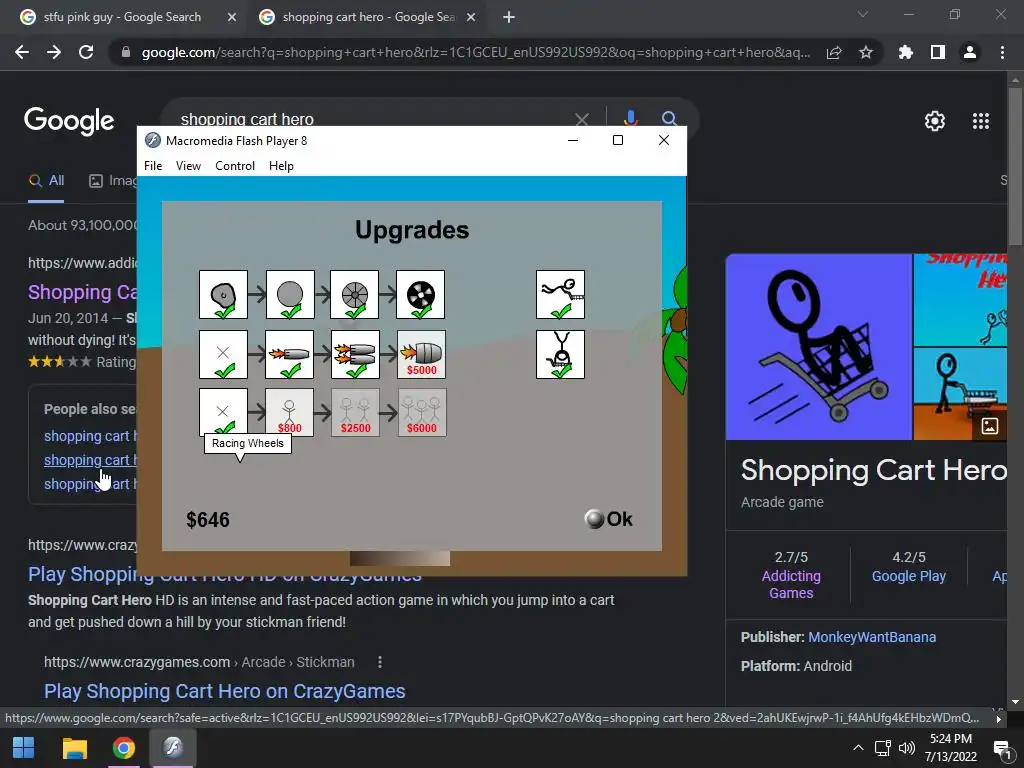Open more images icon in knowledge panel

click(989, 426)
